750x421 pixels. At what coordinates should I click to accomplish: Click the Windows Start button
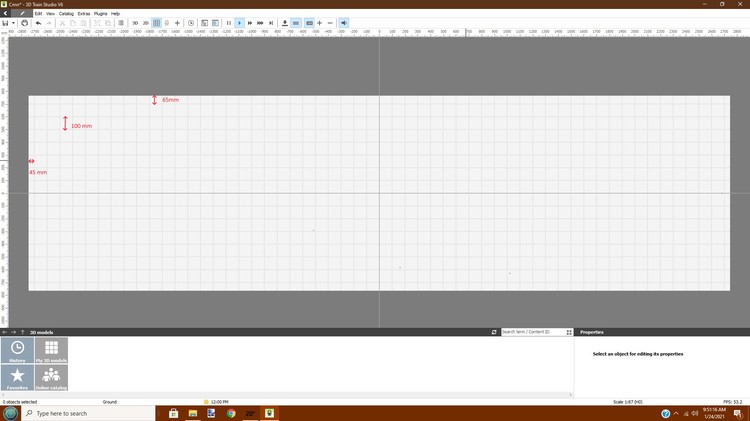tap(11, 413)
